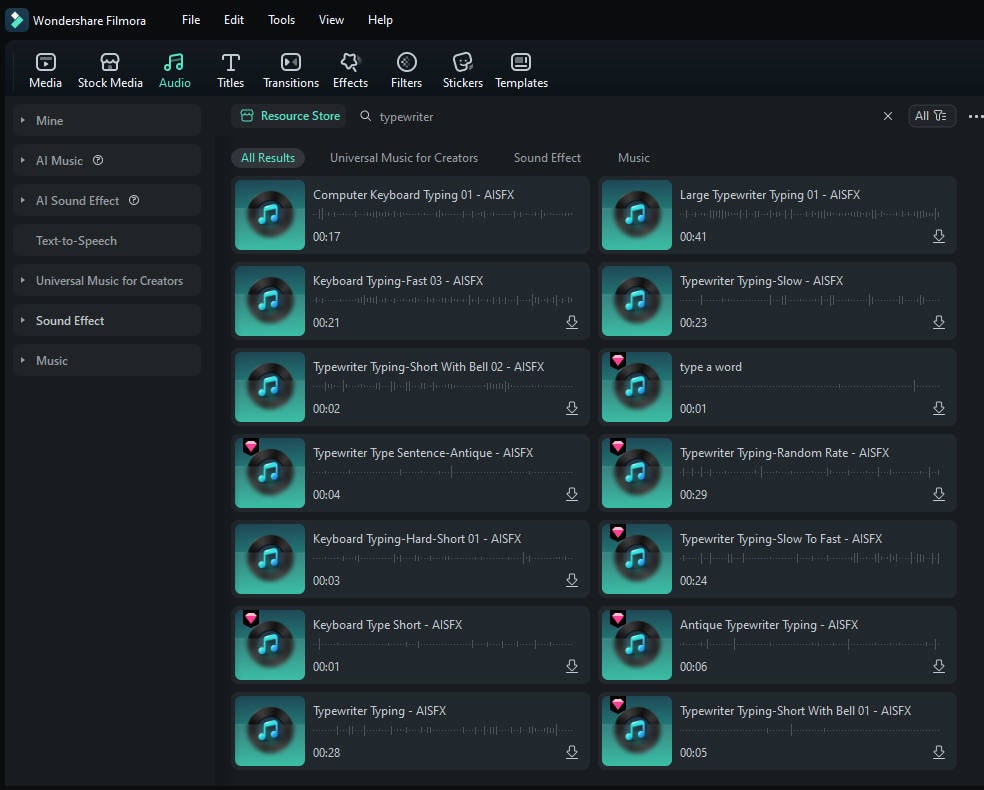Open the Templates panel
Image resolution: width=984 pixels, height=790 pixels.
[521, 70]
